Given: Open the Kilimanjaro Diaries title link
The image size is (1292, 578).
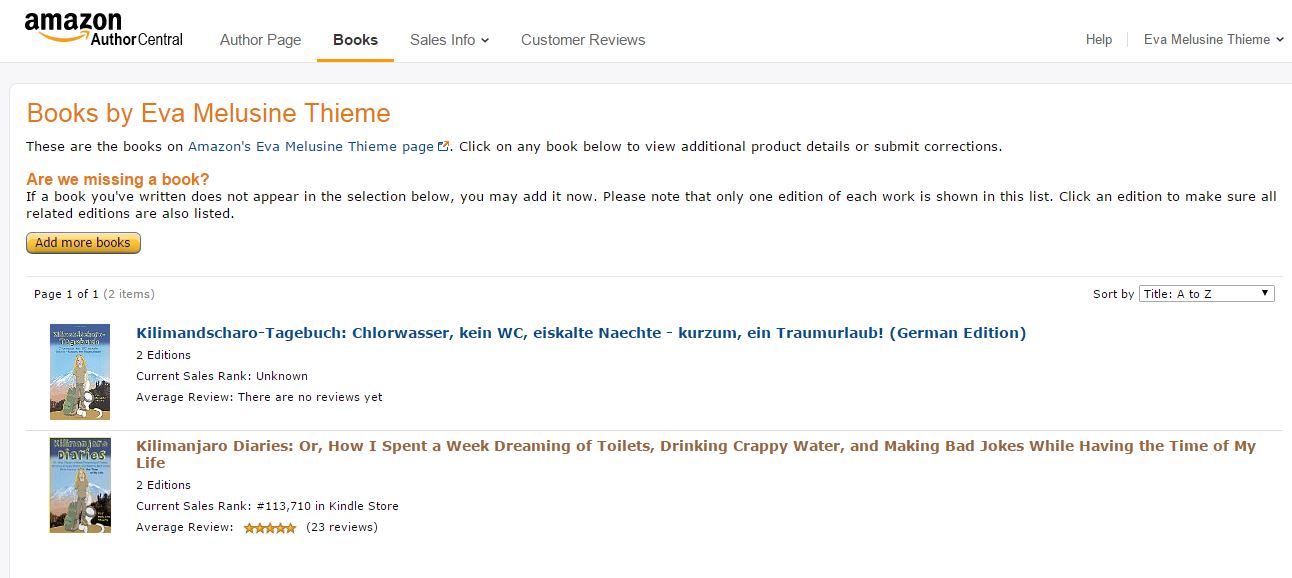Looking at the screenshot, I should [695, 446].
